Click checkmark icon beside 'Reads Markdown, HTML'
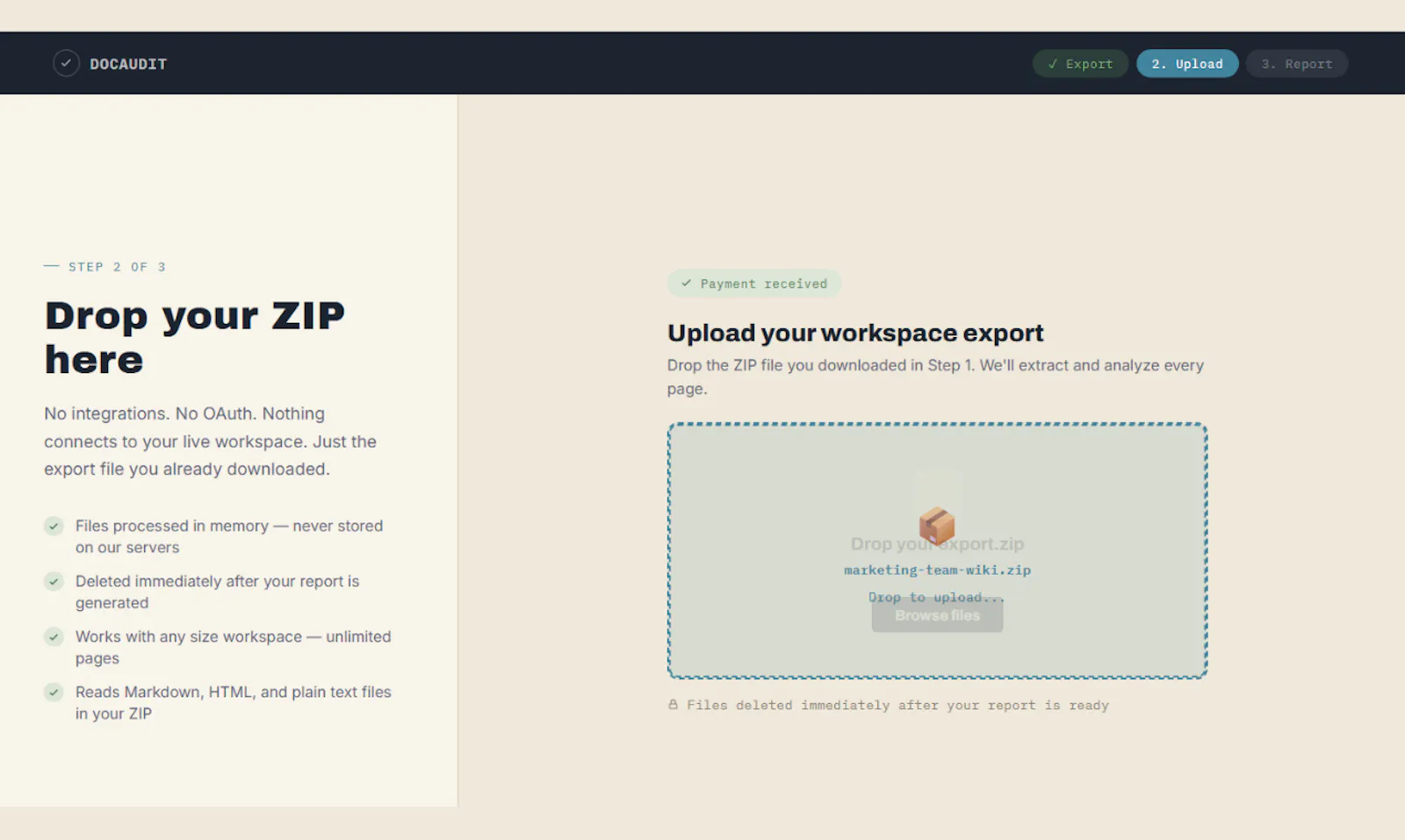Screen dimensions: 1405x840 pyautogui.click(x=54, y=692)
